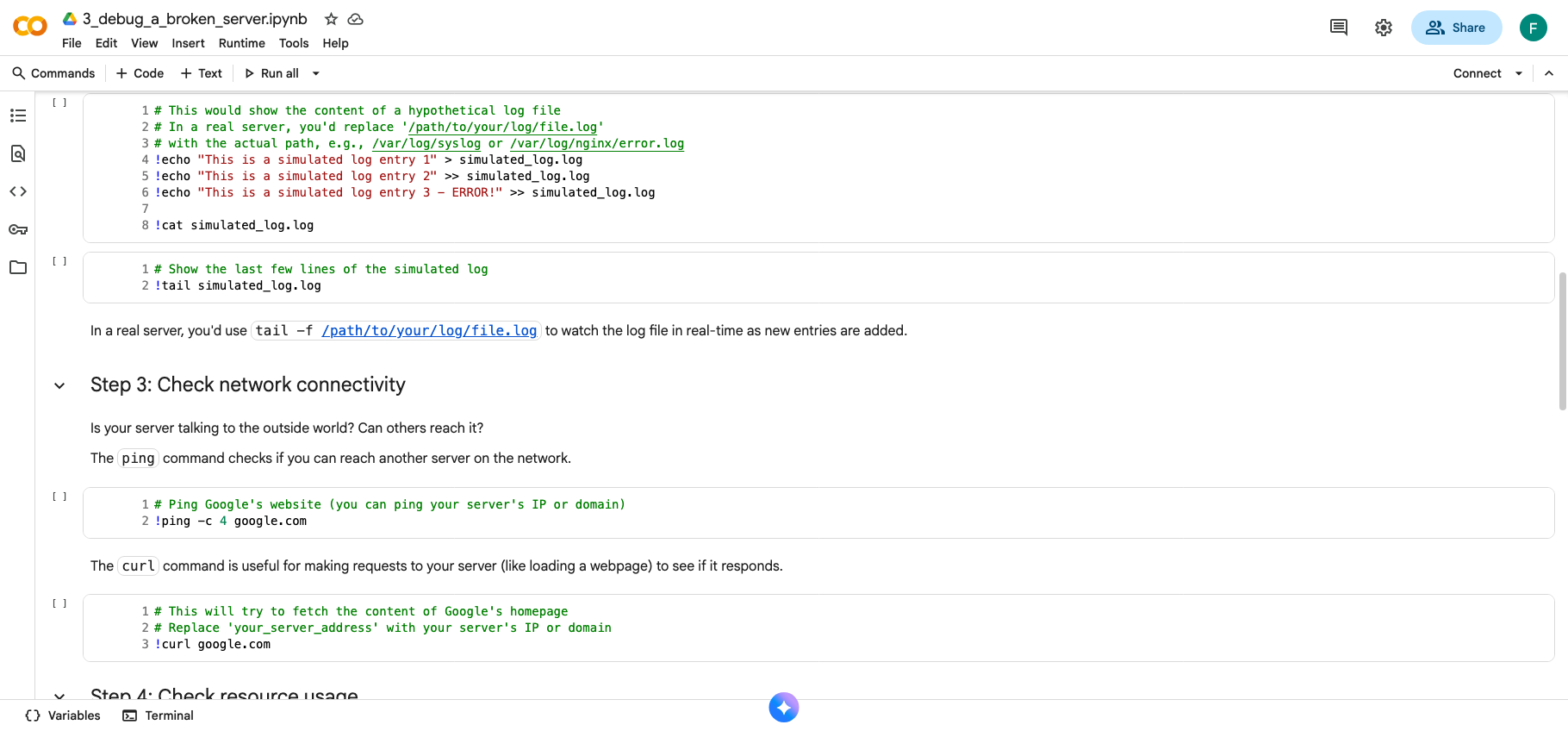The image size is (1568, 731).
Task: Run the simulated log echo cell
Action: point(59,103)
